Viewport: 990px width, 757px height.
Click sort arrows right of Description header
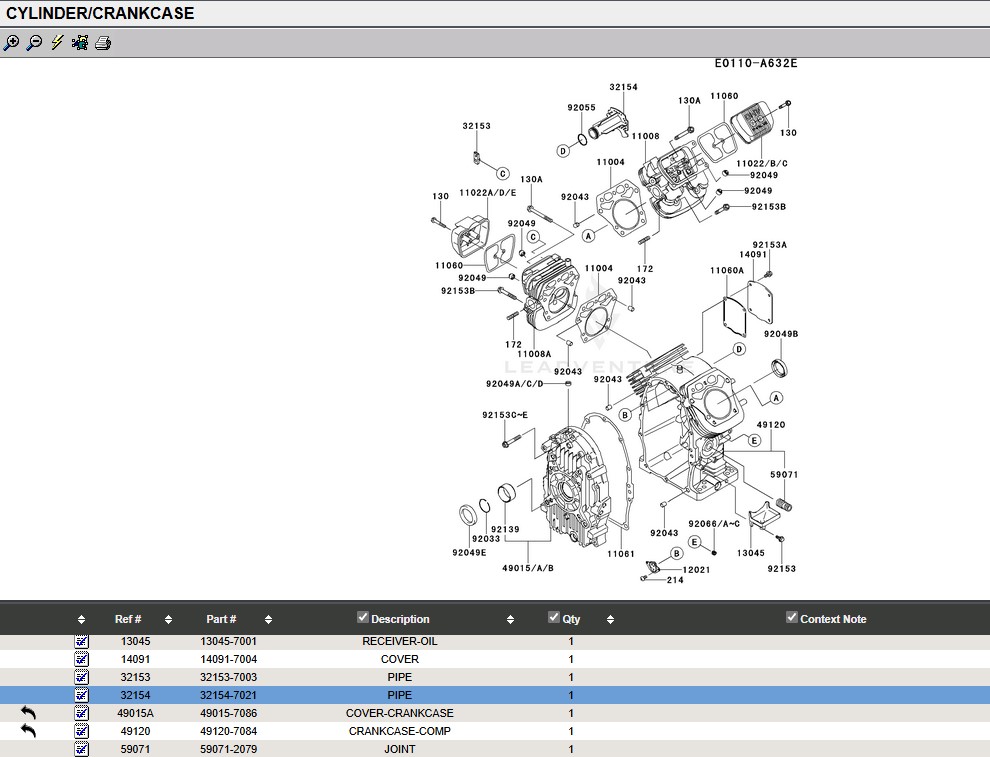click(x=510, y=620)
